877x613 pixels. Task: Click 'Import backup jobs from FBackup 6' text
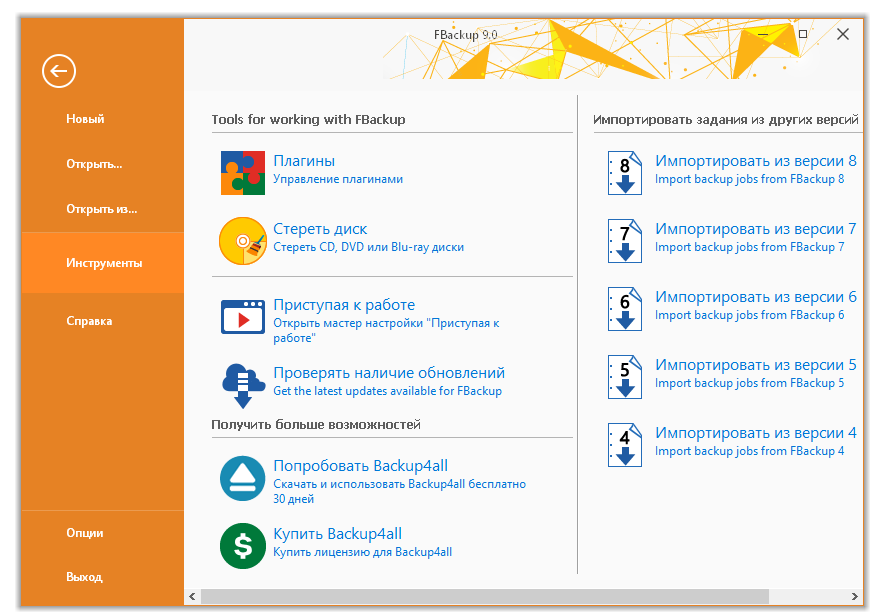click(749, 315)
